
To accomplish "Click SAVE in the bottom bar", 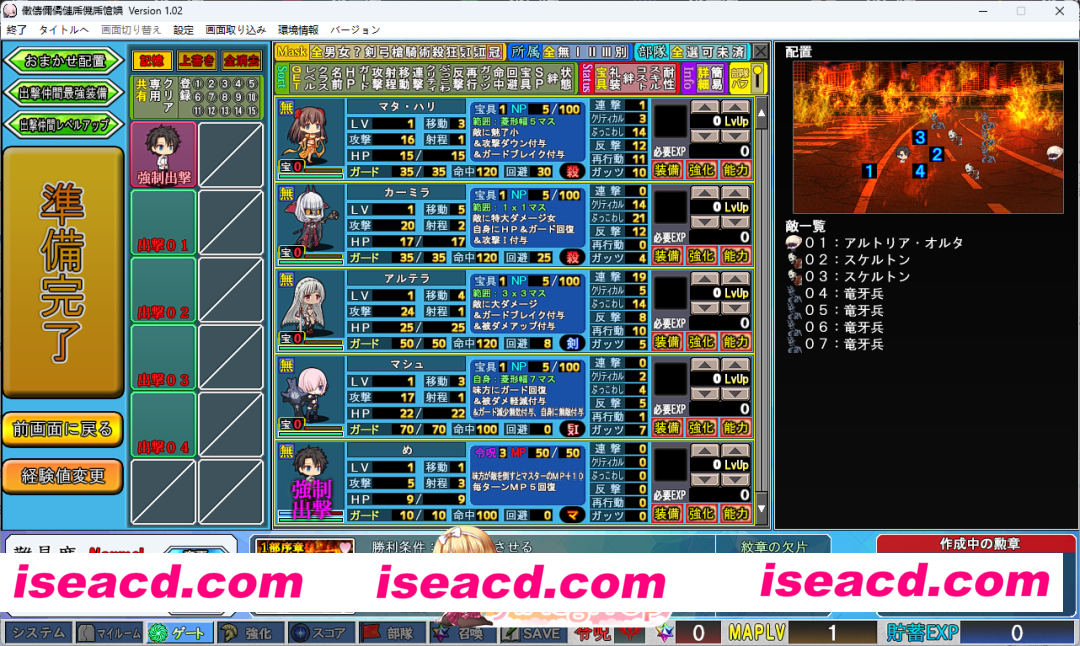I will [532, 633].
